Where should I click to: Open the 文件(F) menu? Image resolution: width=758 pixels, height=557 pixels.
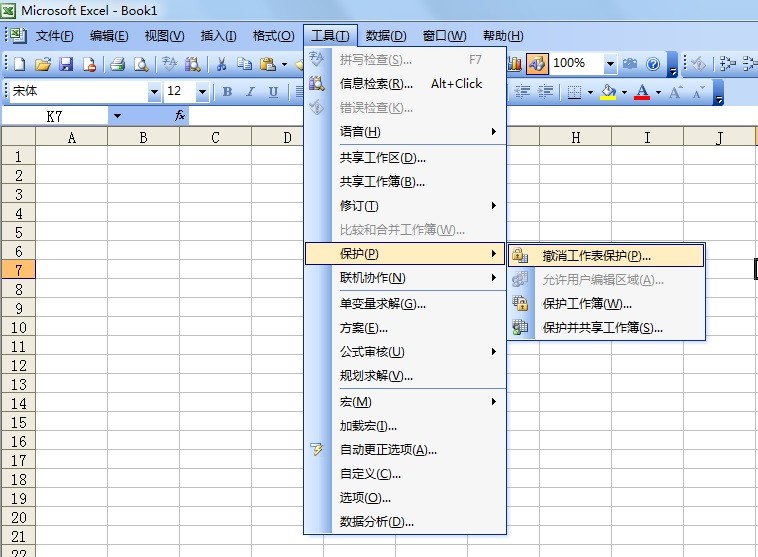[x=54, y=36]
